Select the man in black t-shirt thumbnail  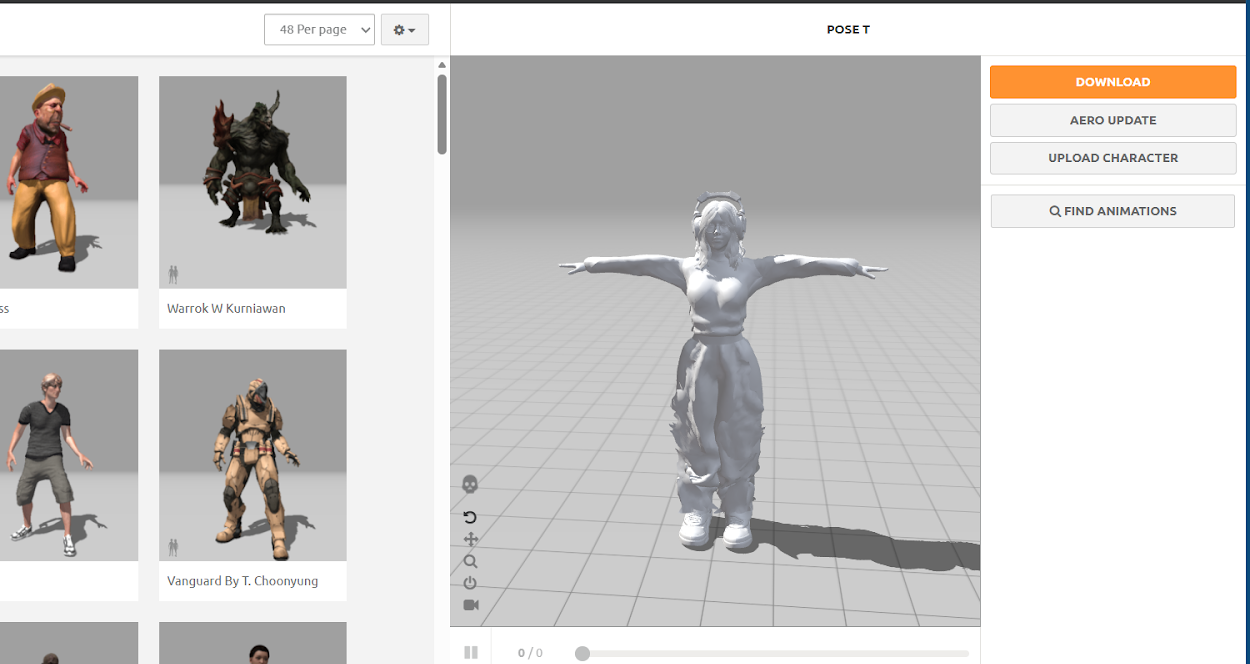click(69, 455)
